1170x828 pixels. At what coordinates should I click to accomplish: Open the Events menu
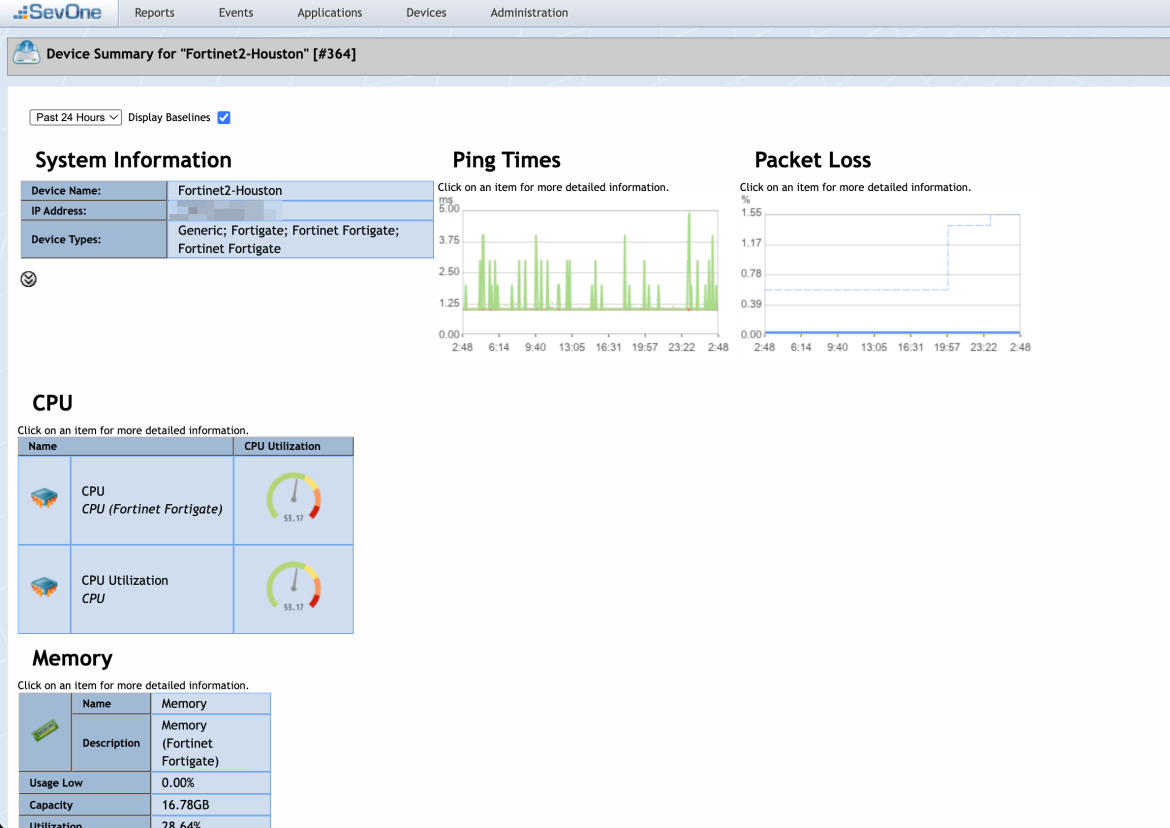coord(236,13)
